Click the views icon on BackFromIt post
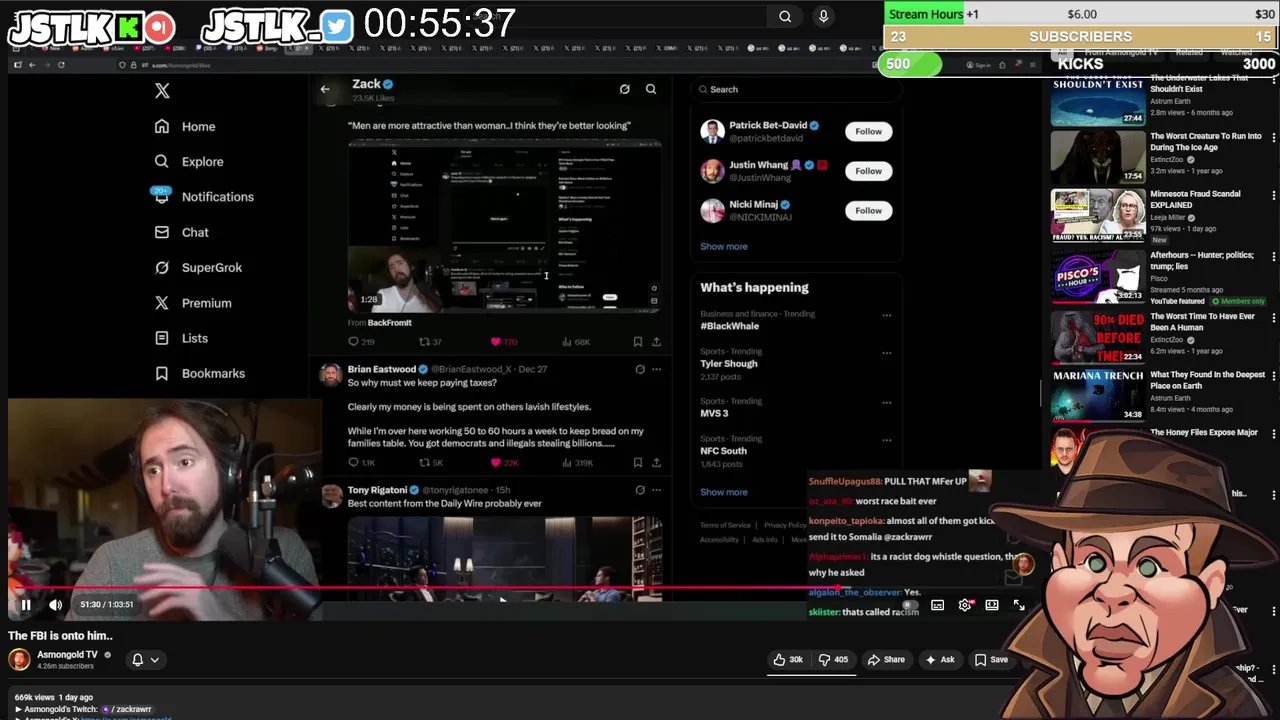The image size is (1280, 720). pos(566,342)
